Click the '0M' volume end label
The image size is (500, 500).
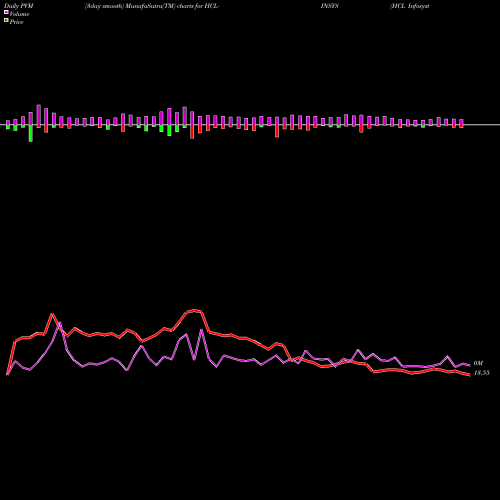pyautogui.click(x=478, y=363)
